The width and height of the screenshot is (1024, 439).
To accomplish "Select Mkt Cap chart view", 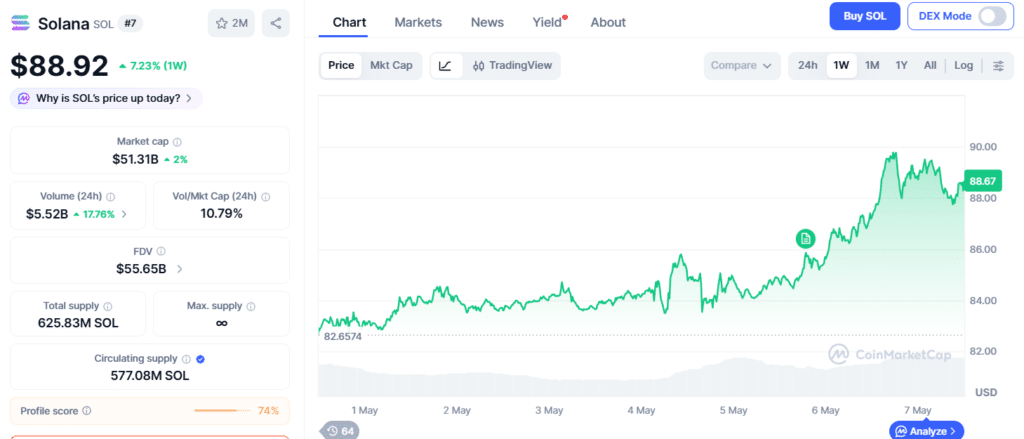I will [391, 65].
